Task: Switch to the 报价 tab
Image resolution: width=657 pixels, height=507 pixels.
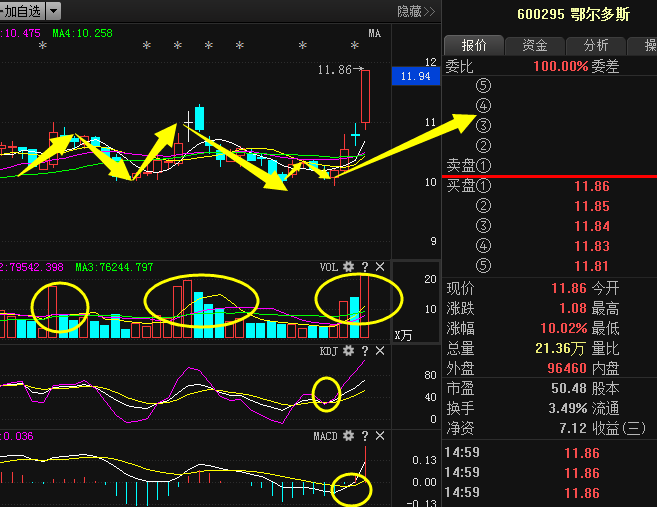Action: pos(474,45)
